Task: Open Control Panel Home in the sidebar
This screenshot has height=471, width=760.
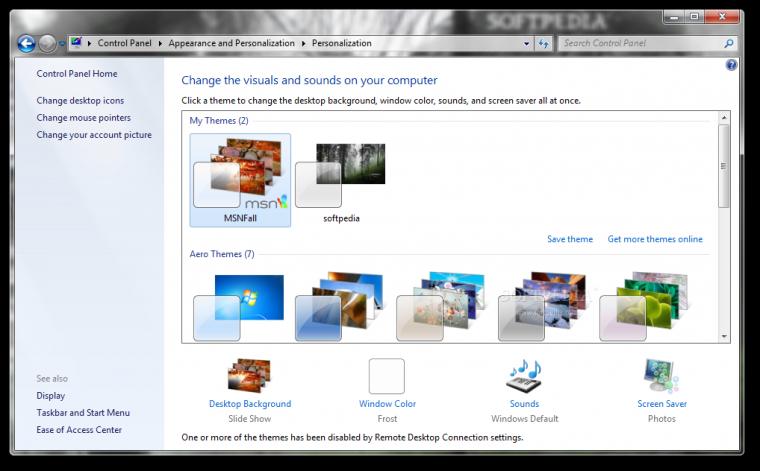Action: coord(77,74)
